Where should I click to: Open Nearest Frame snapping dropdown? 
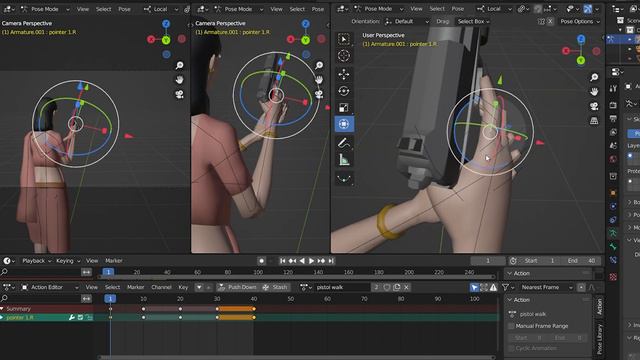(x=547, y=287)
